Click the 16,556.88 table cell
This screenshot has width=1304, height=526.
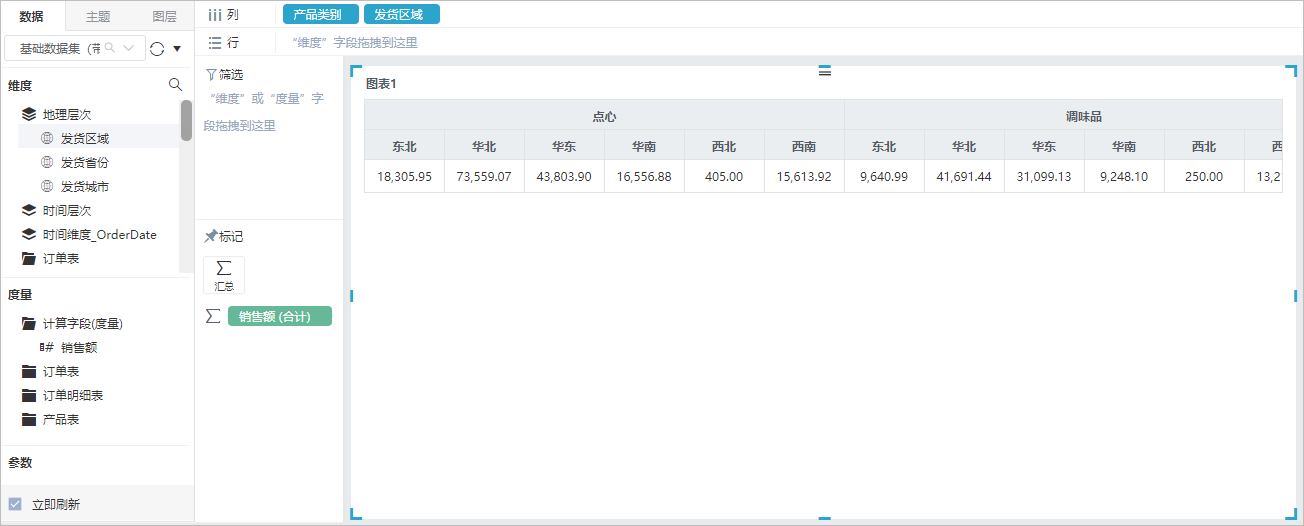tap(644, 176)
